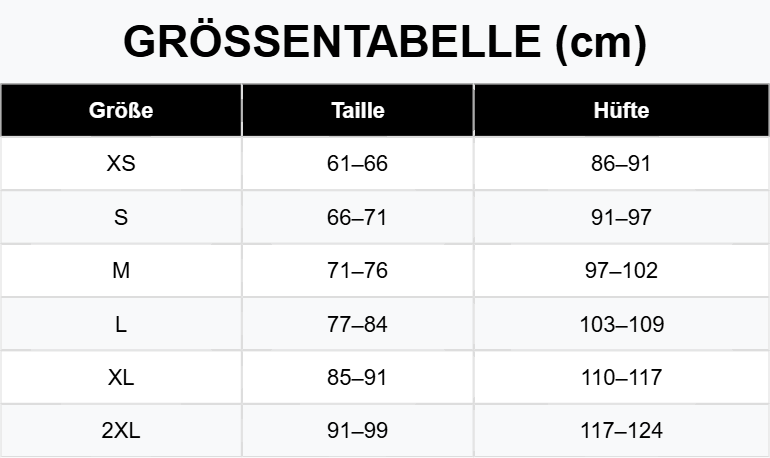Choose the L size row label
This screenshot has width=770, height=458.
(x=121, y=324)
